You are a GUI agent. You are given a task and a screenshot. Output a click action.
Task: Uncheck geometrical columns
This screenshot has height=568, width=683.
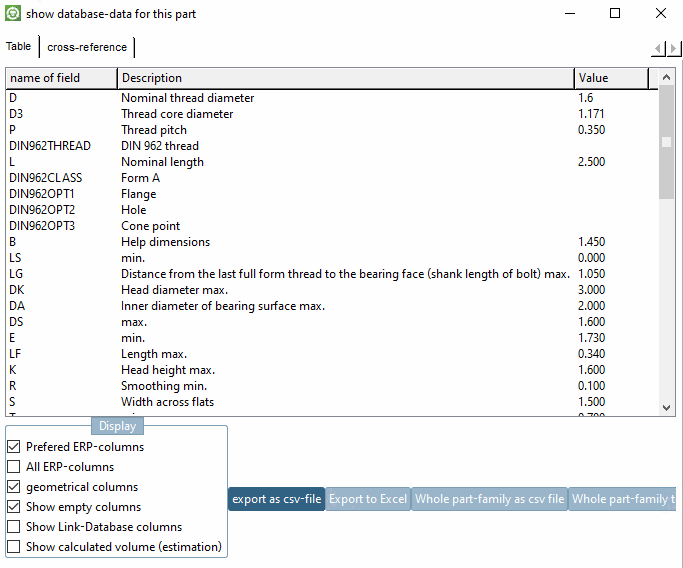coord(14,487)
